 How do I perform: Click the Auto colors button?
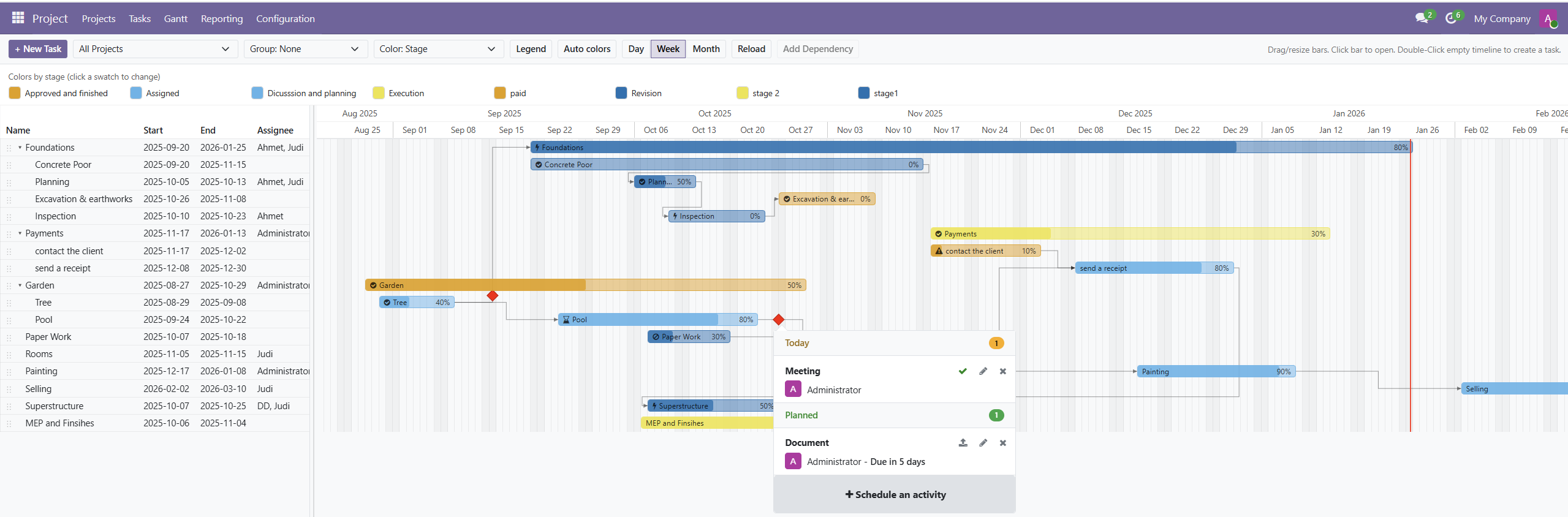587,49
